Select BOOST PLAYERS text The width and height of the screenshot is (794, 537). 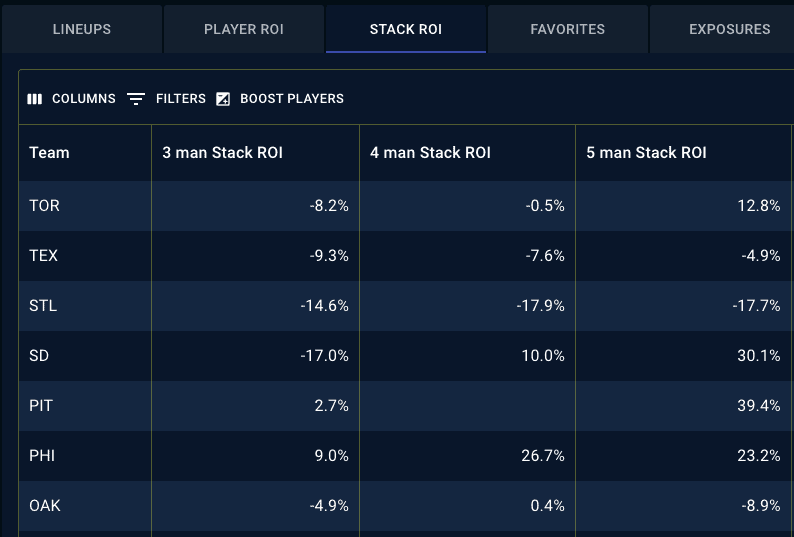point(292,99)
